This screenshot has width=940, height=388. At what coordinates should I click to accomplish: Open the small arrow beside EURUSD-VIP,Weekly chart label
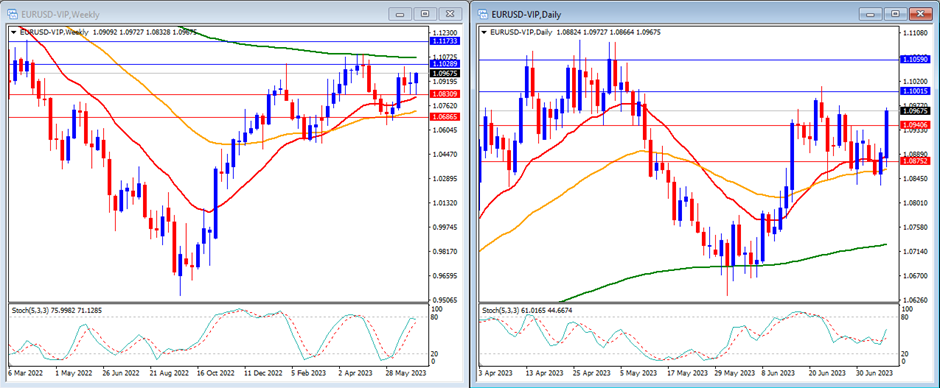[14, 32]
